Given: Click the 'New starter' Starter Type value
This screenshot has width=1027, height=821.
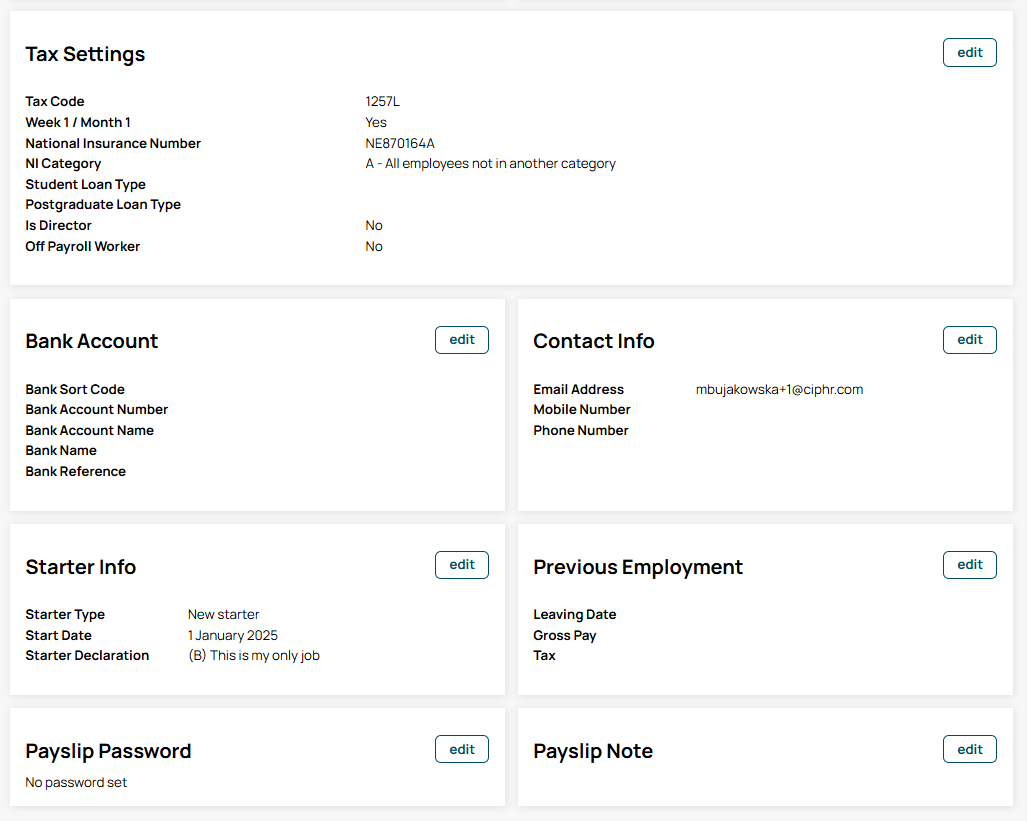Looking at the screenshot, I should (223, 615).
